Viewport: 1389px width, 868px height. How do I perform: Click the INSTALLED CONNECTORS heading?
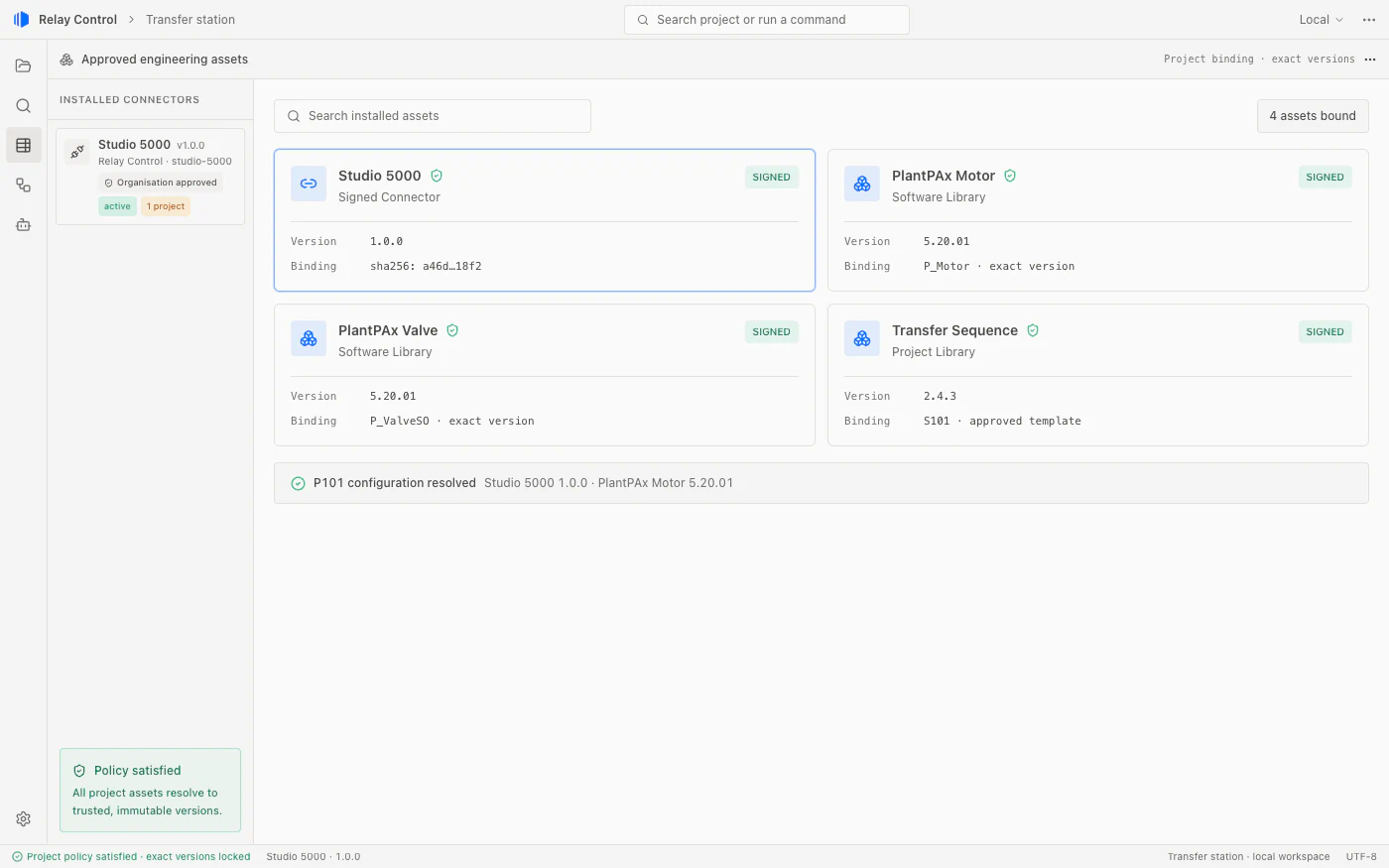(129, 100)
